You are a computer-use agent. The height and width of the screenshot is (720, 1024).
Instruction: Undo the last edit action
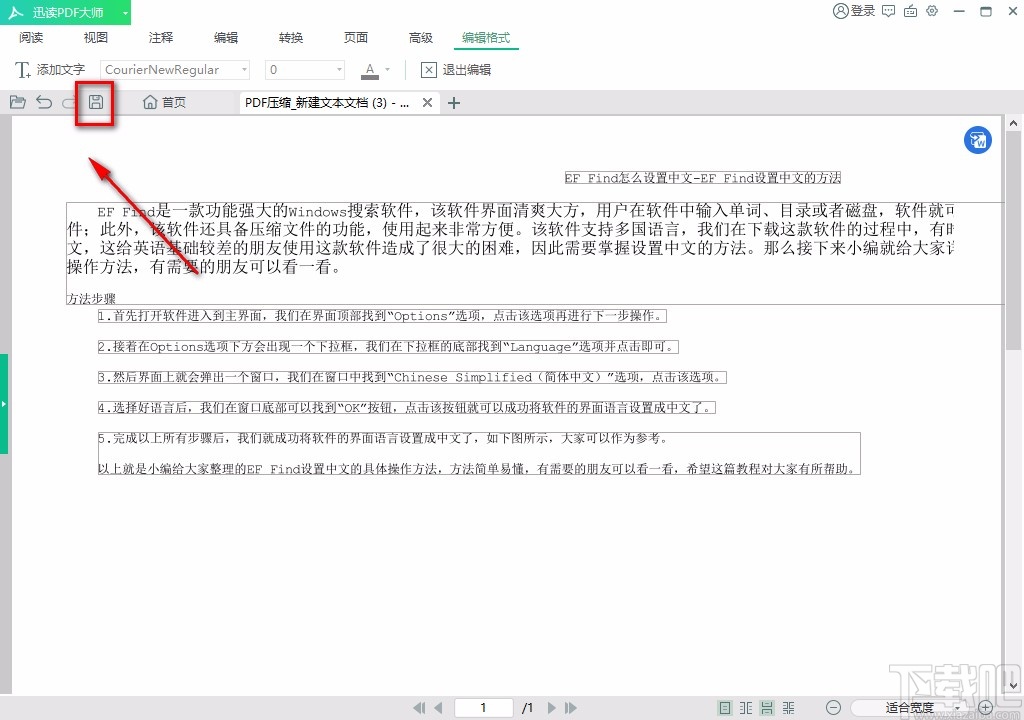pyautogui.click(x=42, y=102)
